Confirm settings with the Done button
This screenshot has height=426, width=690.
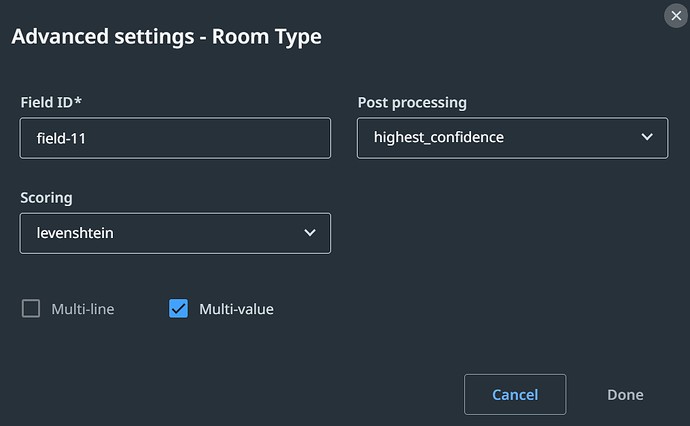coord(625,395)
